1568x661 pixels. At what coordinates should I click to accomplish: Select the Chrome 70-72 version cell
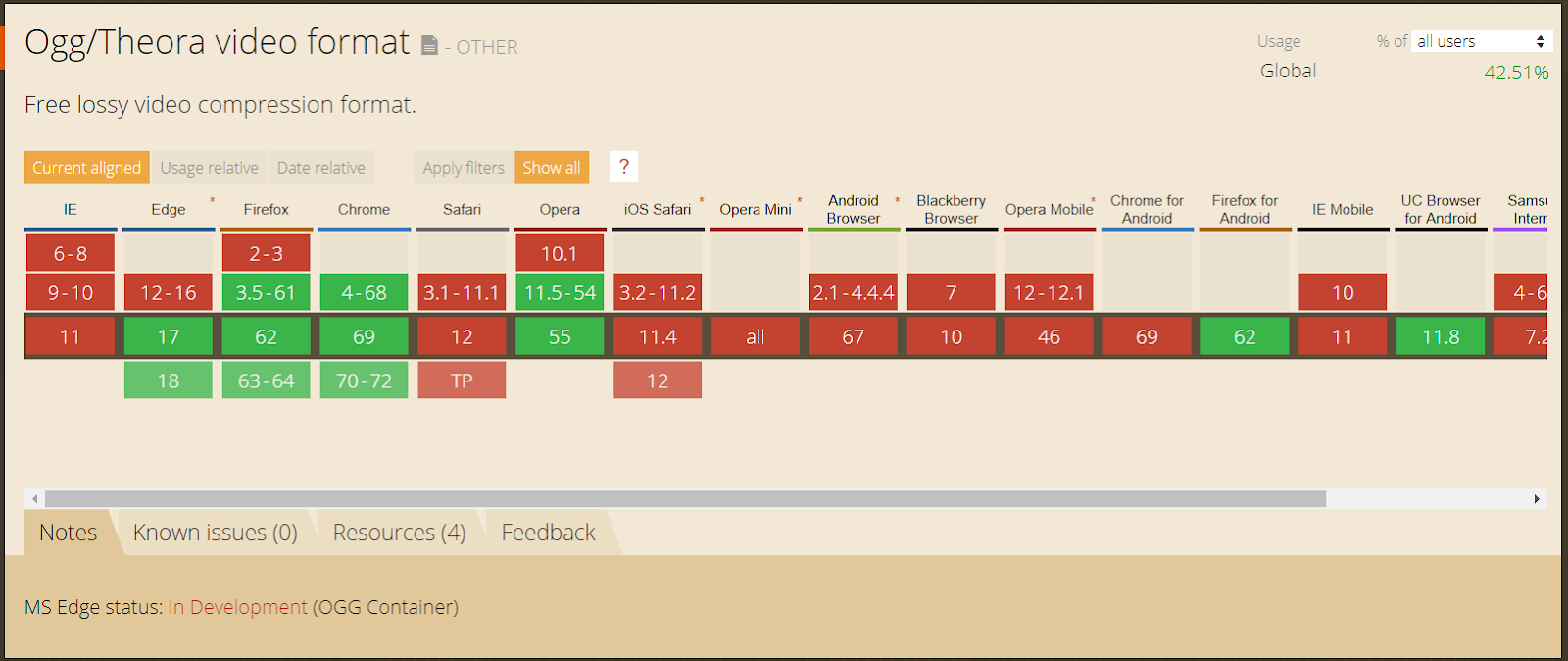pos(365,381)
